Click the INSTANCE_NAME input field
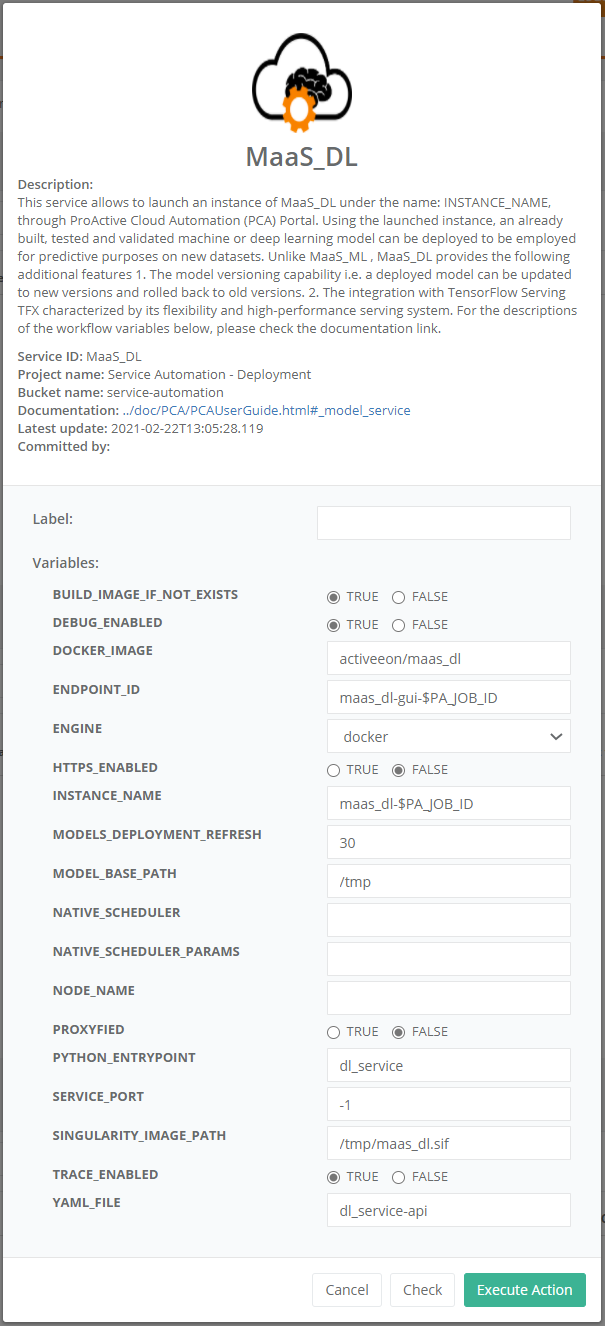The height and width of the screenshot is (1326, 605). coord(449,803)
